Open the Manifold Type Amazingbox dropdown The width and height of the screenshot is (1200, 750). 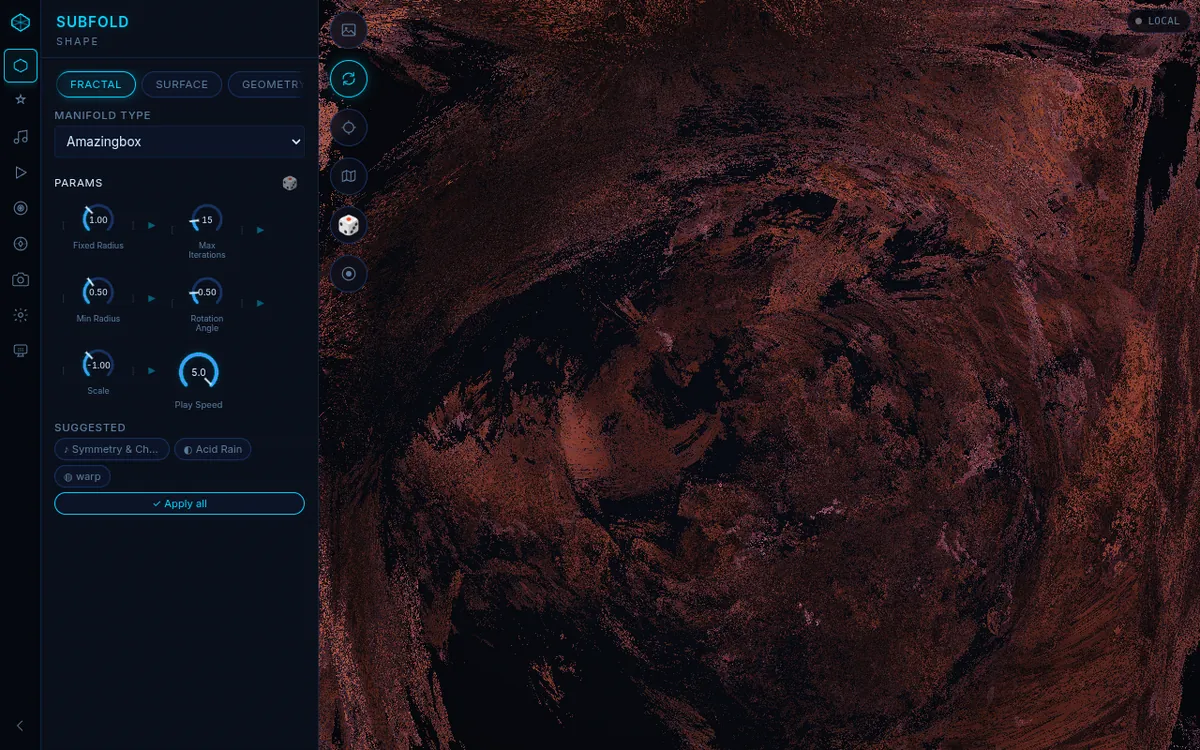[180, 142]
